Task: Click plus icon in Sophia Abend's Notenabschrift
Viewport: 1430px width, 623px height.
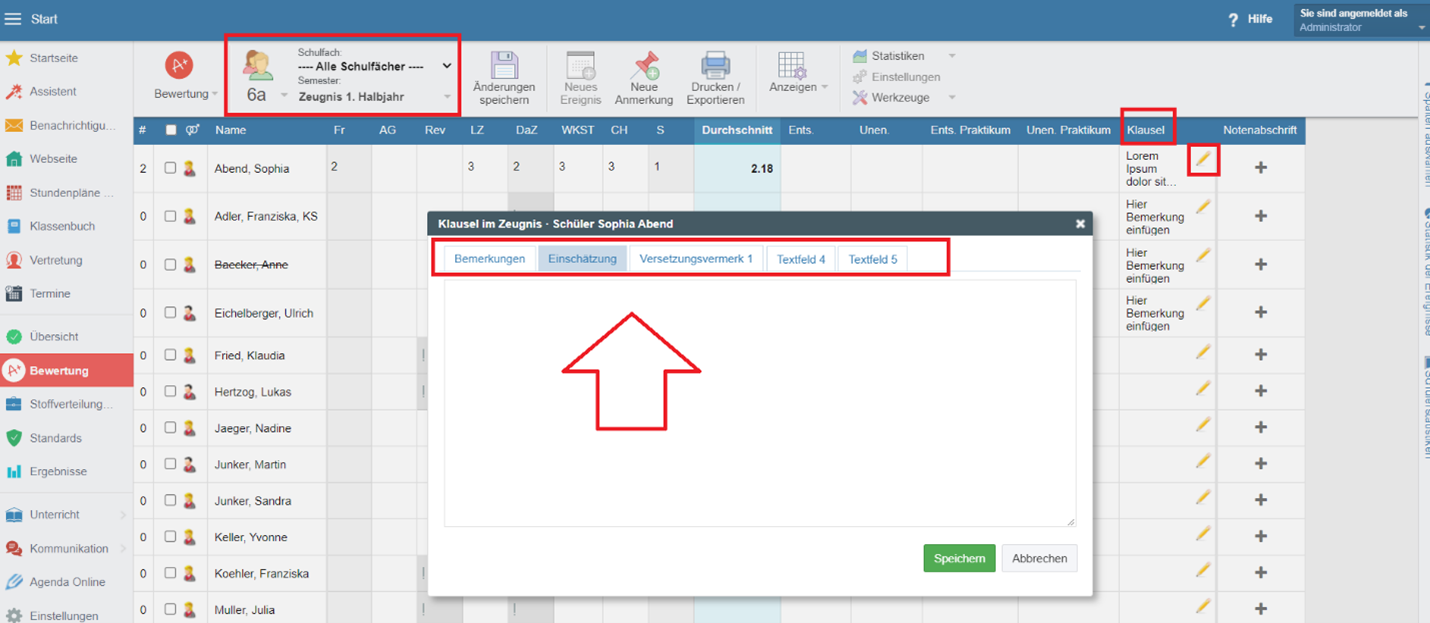Action: point(1260,168)
